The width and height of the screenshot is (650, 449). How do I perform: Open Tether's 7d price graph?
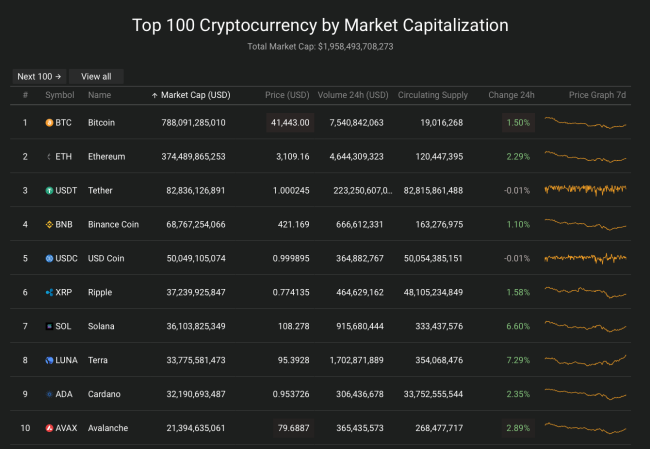pos(585,190)
